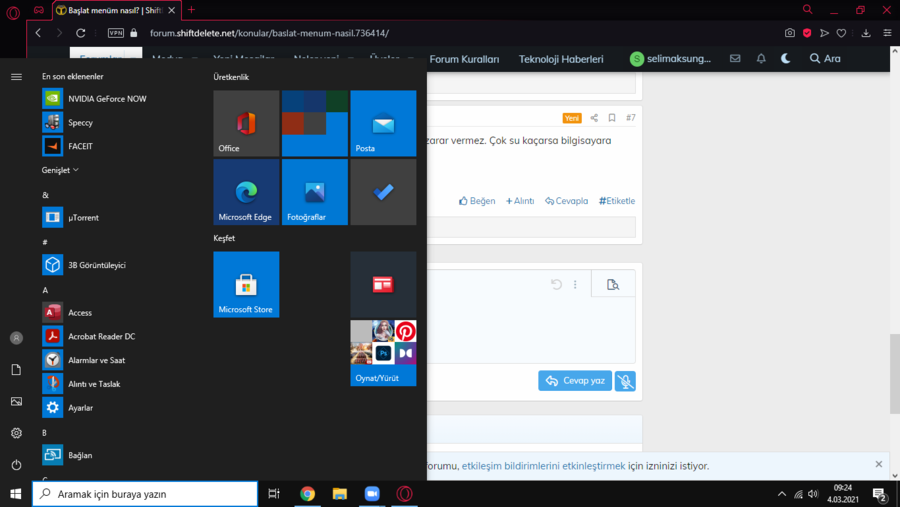Open a new tab with plus button

191,10
